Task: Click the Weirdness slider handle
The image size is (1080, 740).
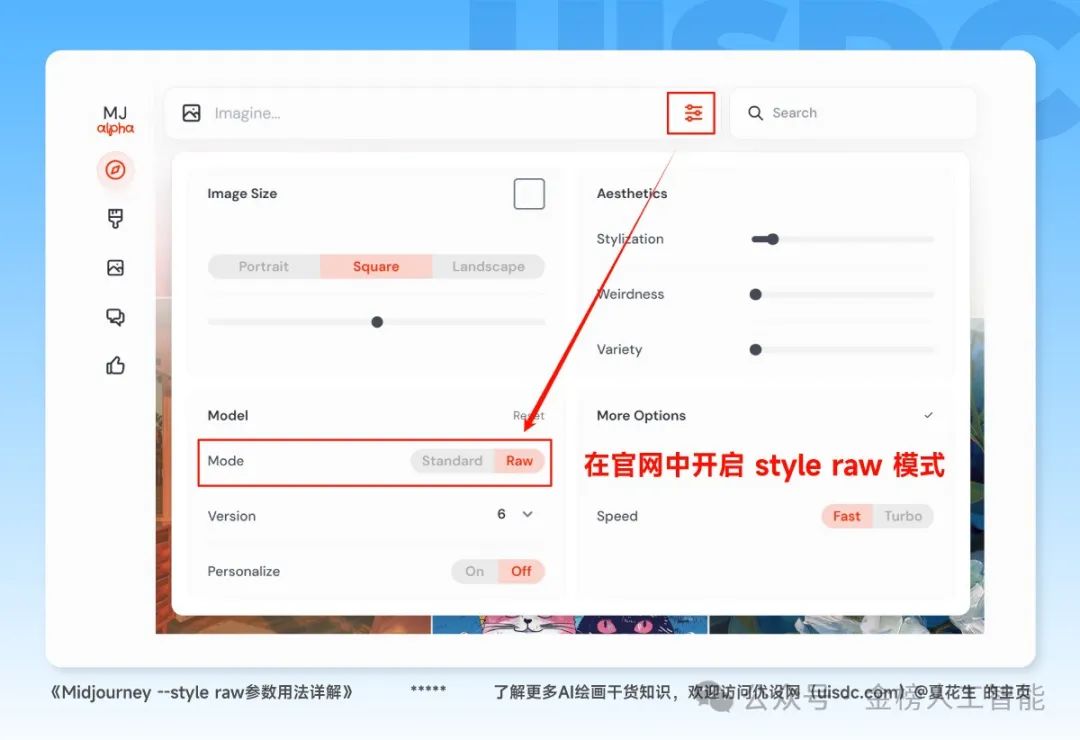Action: [x=756, y=294]
